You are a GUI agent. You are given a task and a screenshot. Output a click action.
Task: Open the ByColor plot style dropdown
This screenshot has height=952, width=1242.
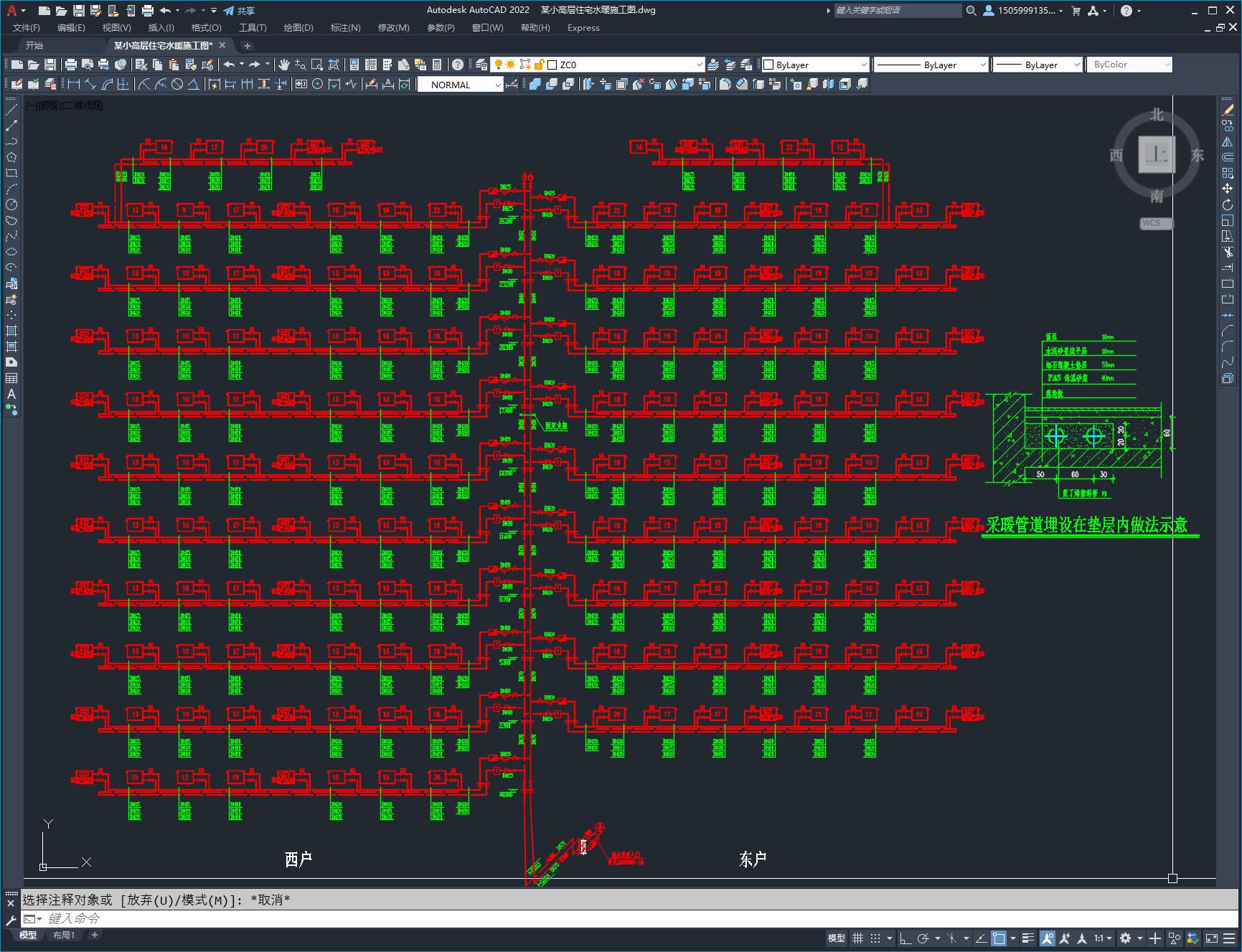(1129, 65)
